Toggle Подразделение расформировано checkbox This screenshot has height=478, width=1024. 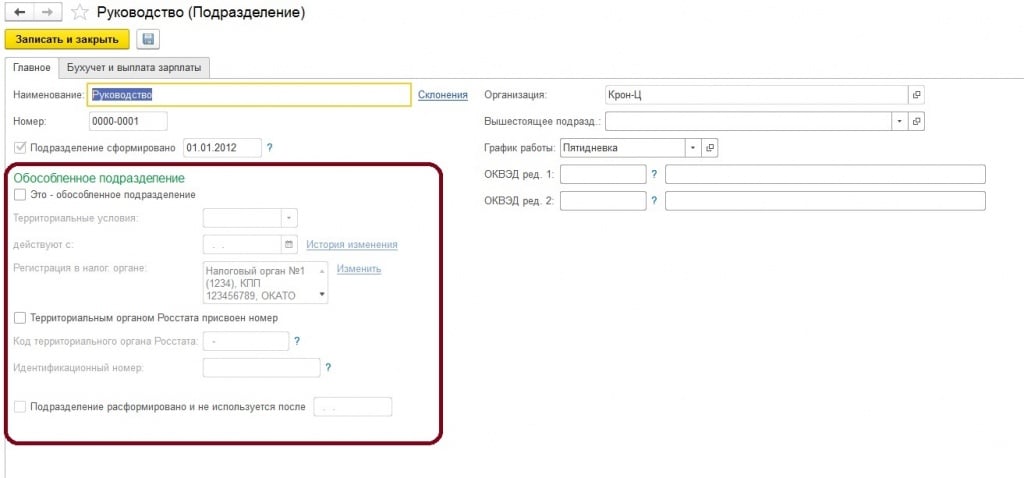click(x=20, y=407)
